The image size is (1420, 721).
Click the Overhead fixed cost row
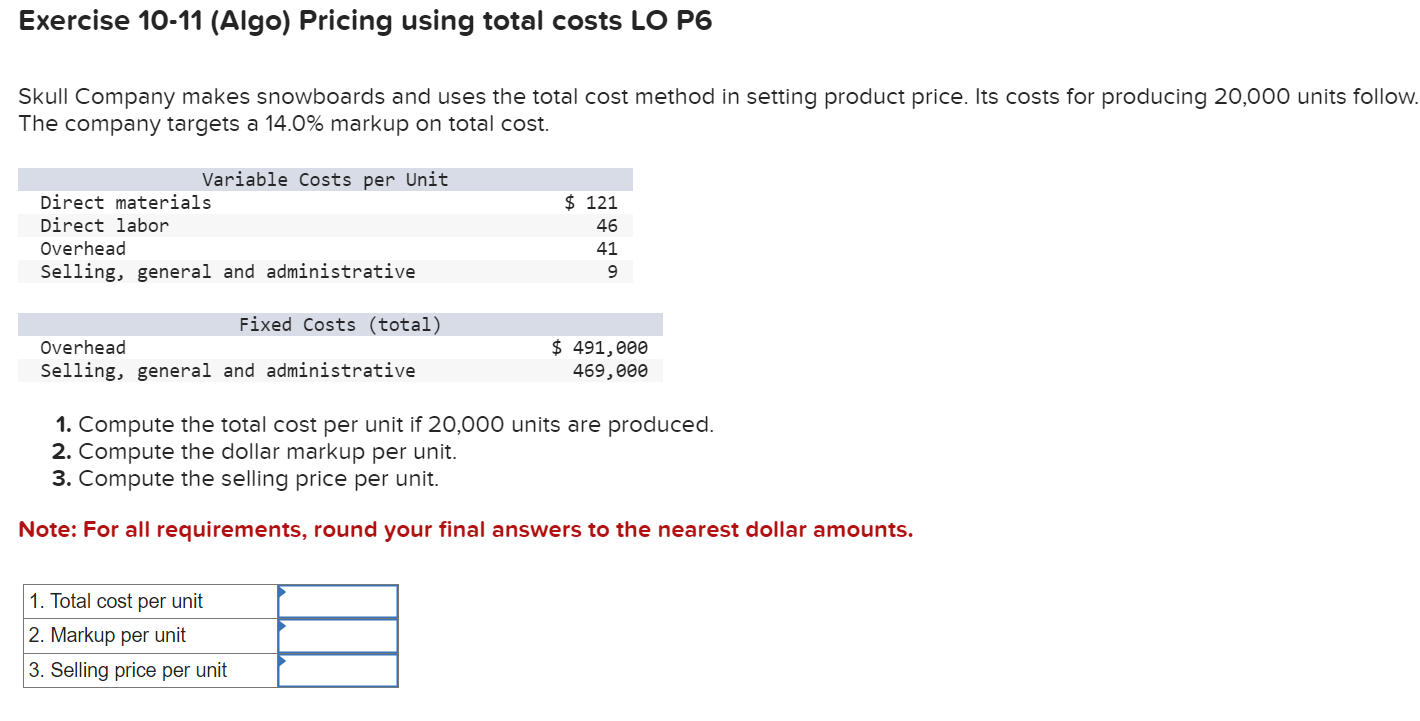(x=83, y=347)
